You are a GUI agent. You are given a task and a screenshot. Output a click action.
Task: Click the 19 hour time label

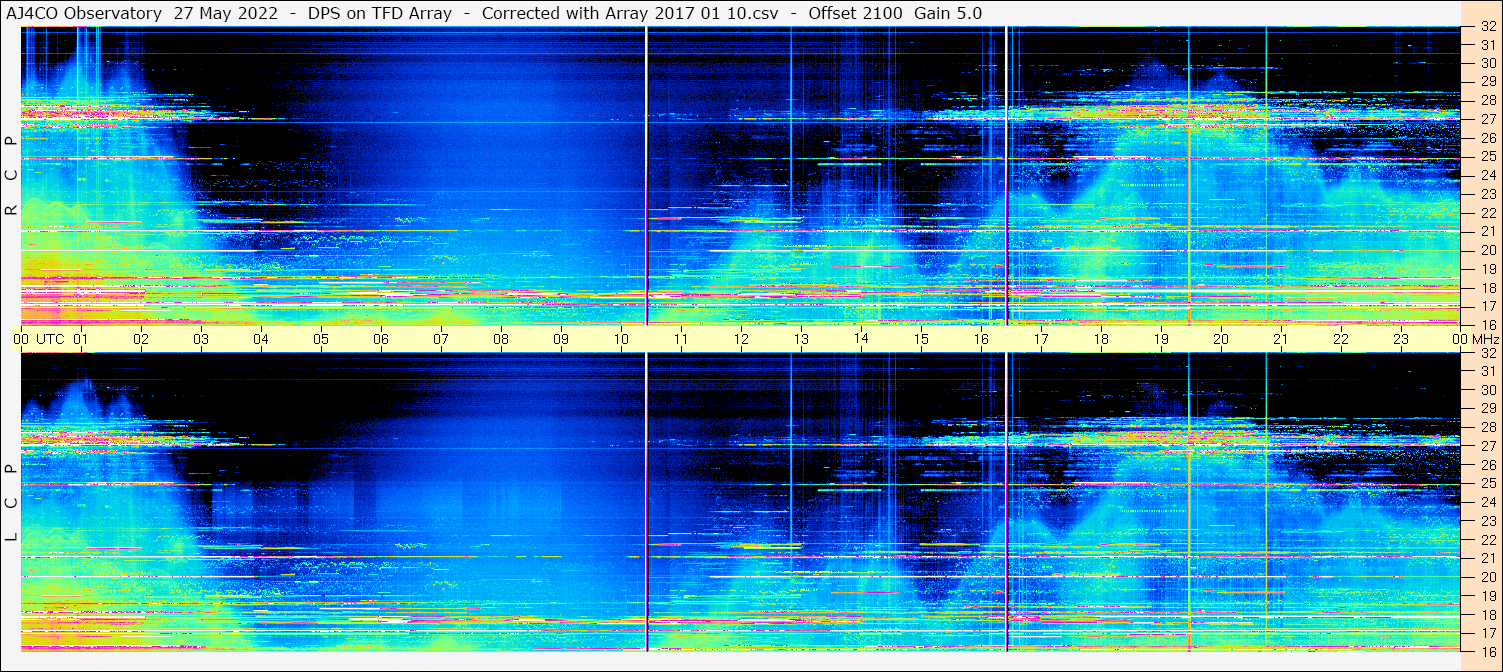coord(1161,339)
